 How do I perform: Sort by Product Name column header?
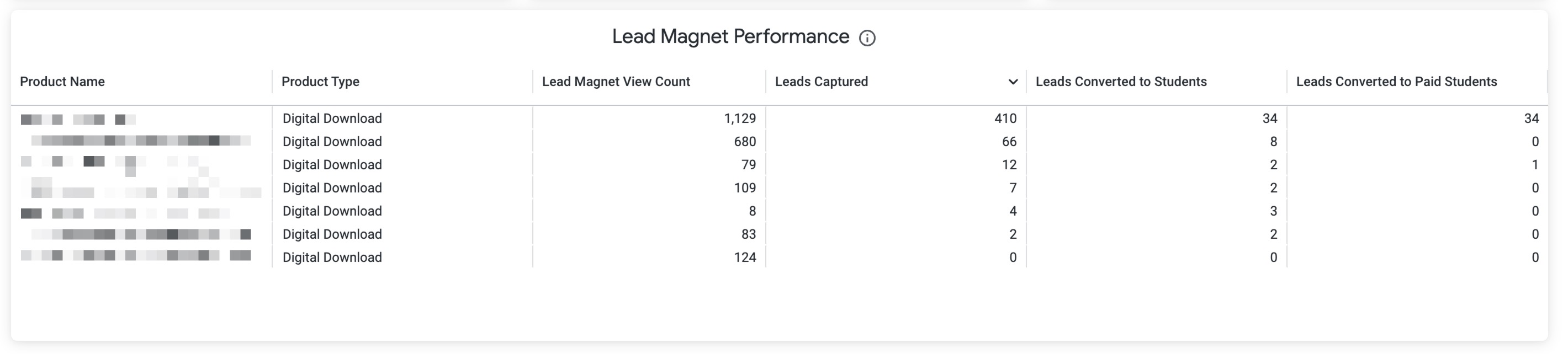[x=62, y=82]
